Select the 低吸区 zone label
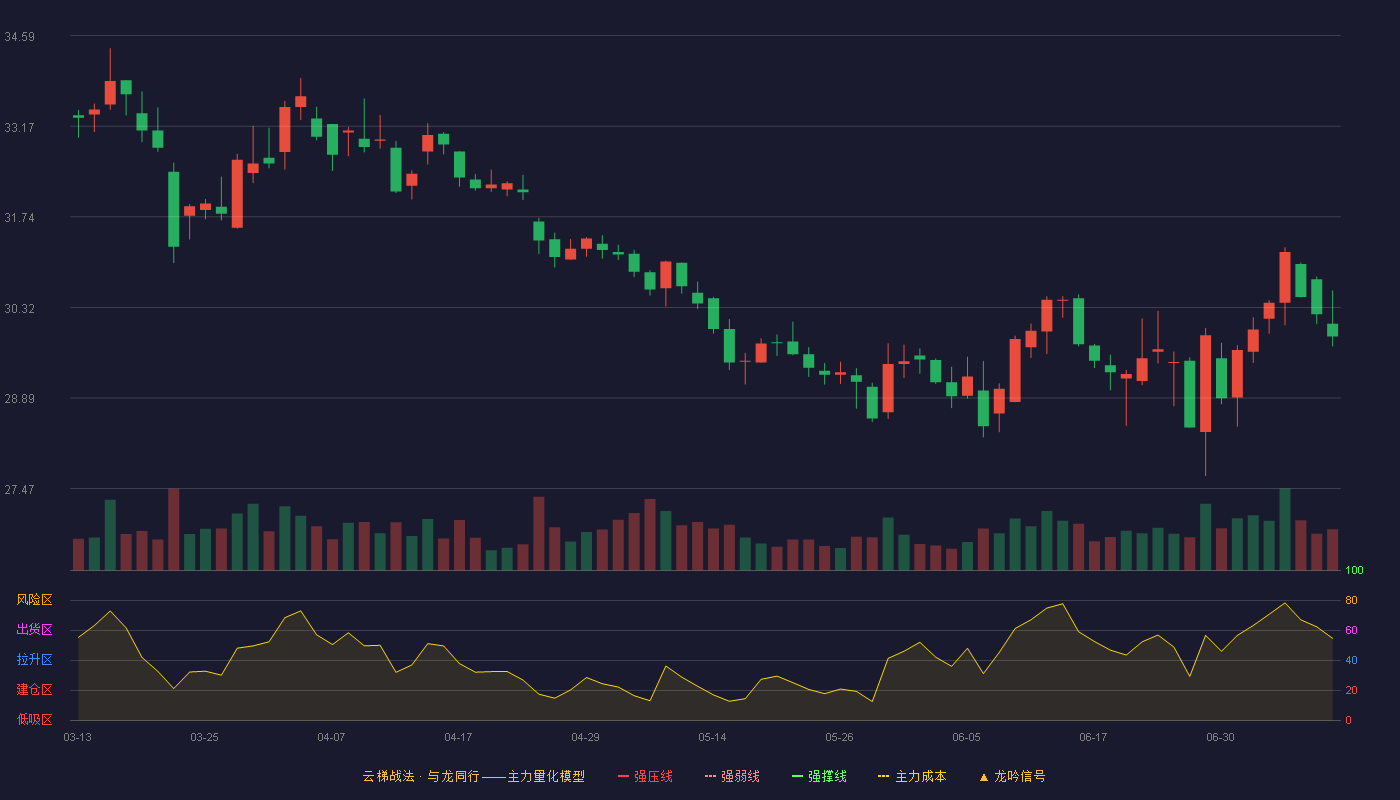Screen dimensions: 1400x800 tap(34, 719)
